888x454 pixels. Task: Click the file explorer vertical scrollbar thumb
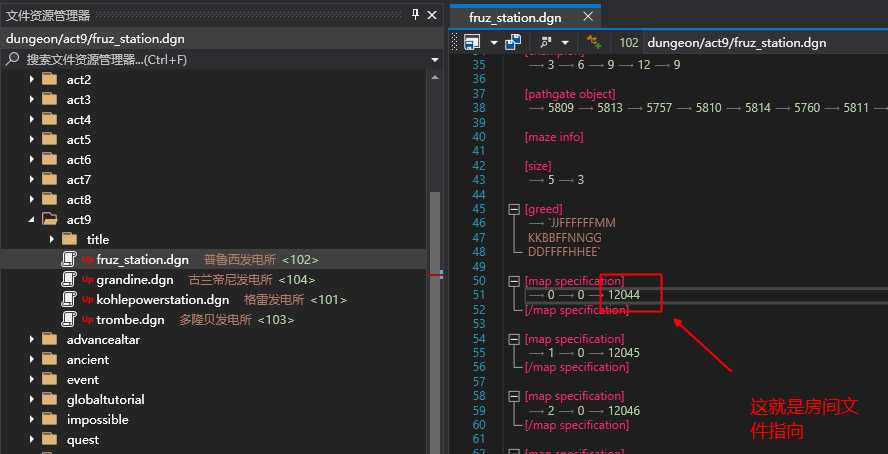pos(435,323)
